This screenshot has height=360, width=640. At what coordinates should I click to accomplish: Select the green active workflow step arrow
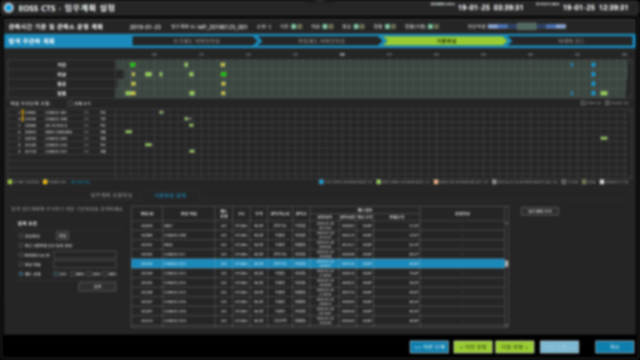(445, 41)
